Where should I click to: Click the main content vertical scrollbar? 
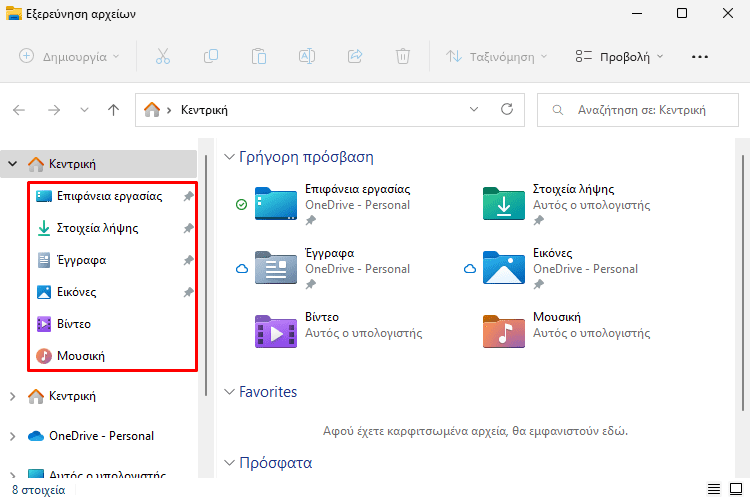point(742,282)
